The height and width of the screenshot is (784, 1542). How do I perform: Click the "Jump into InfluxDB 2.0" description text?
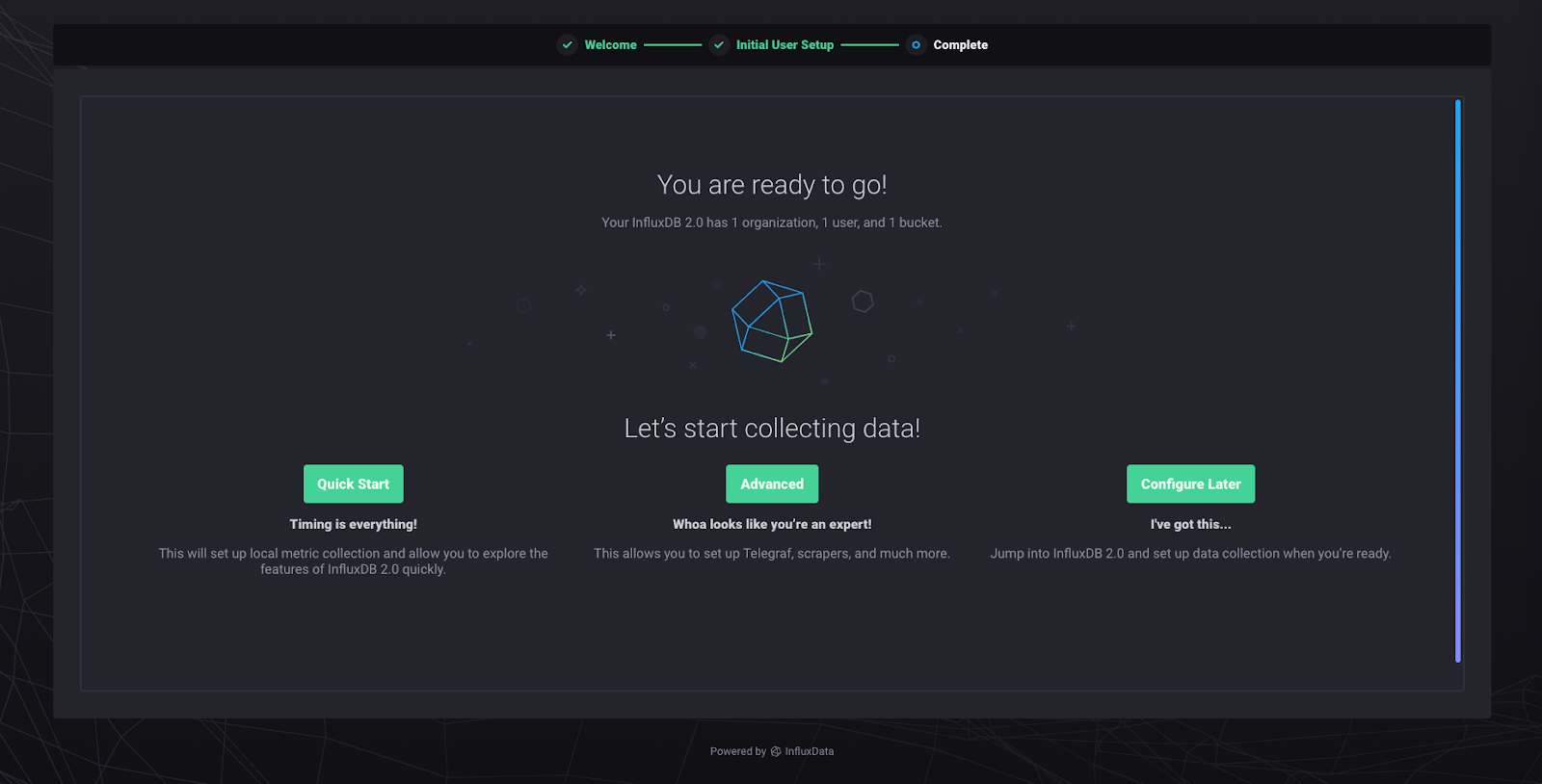(x=1190, y=553)
